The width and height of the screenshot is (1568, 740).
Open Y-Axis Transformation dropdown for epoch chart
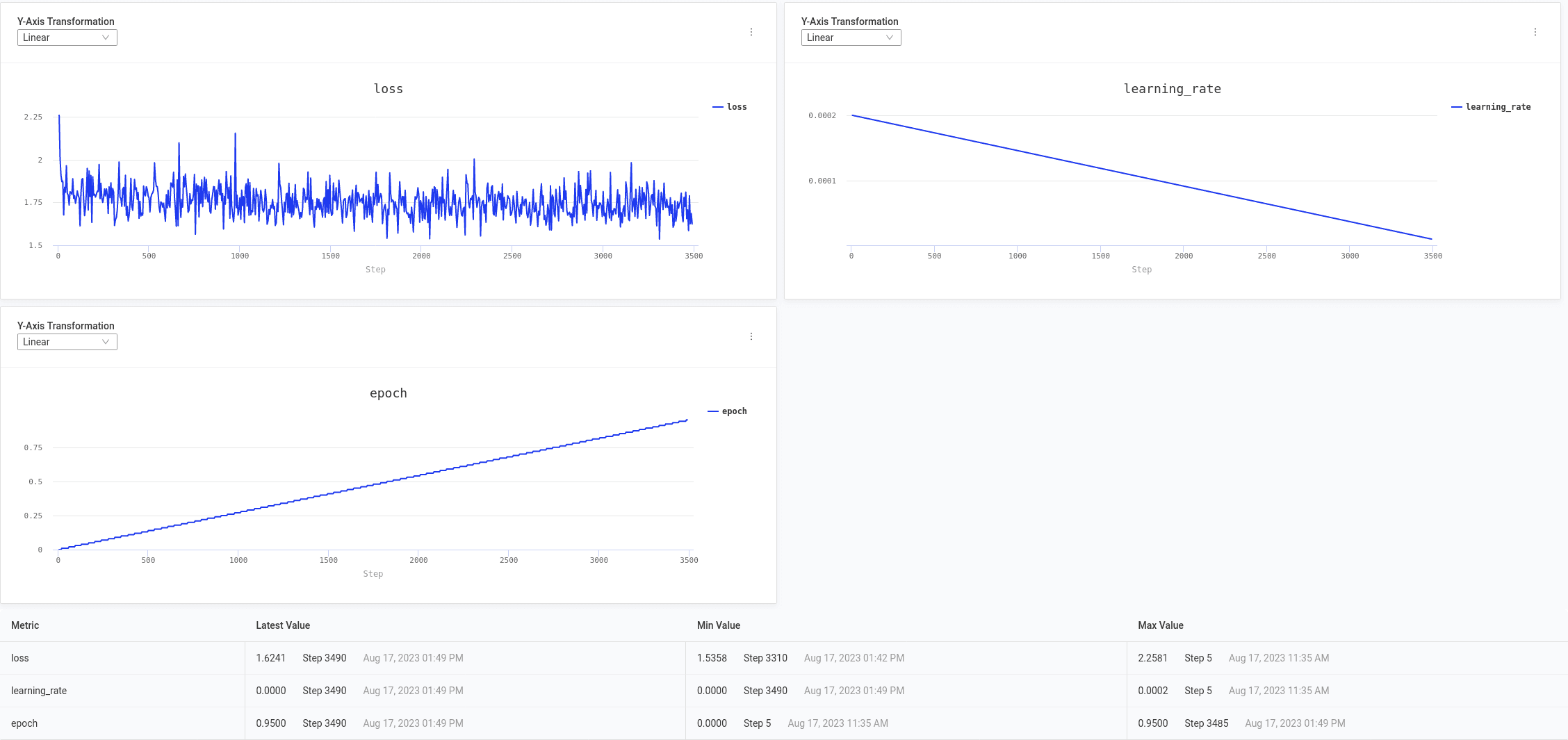(67, 342)
